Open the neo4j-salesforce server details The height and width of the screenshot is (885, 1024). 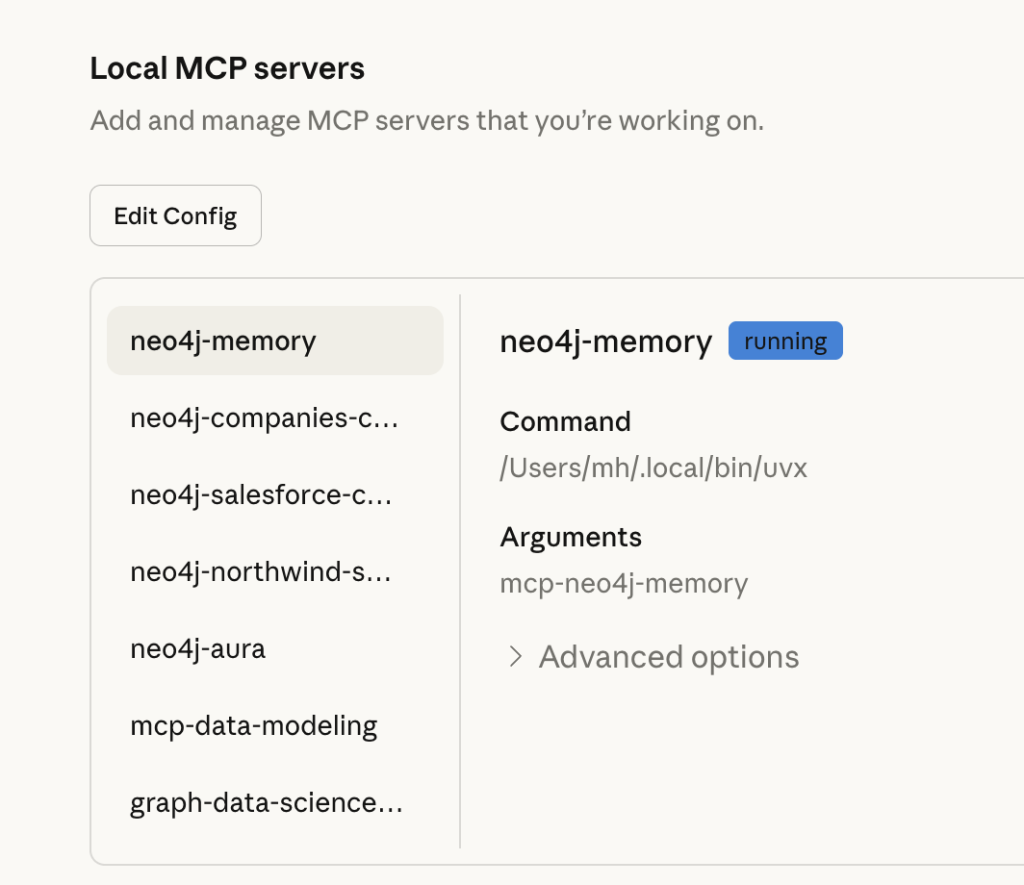262,494
